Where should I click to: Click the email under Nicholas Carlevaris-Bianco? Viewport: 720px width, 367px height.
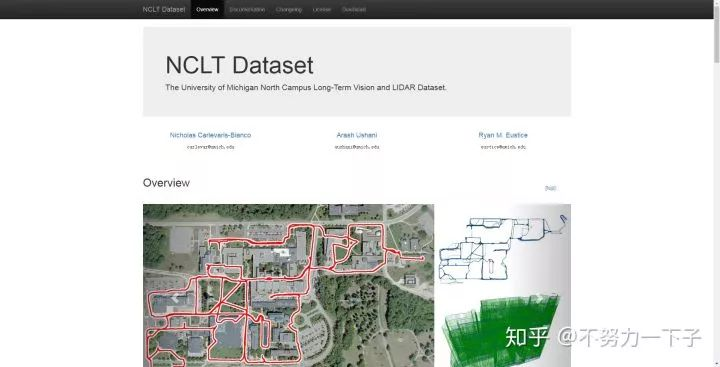pos(210,147)
